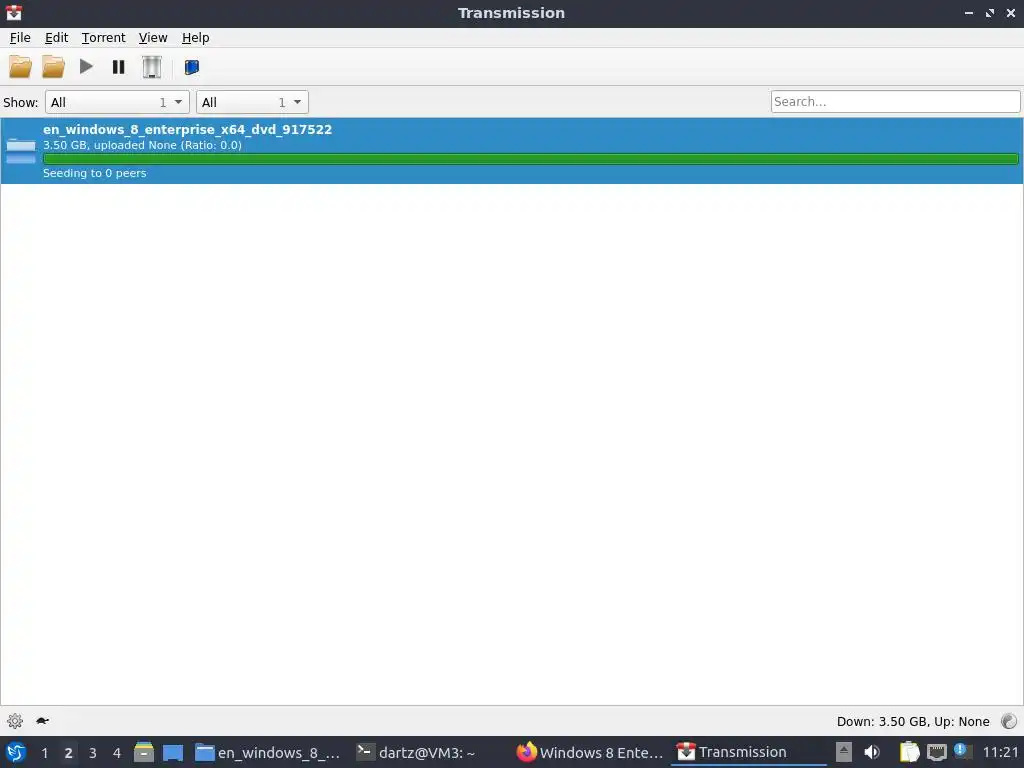Open the taskbar start menu icon
Image resolution: width=1024 pixels, height=768 pixels.
[x=16, y=752]
